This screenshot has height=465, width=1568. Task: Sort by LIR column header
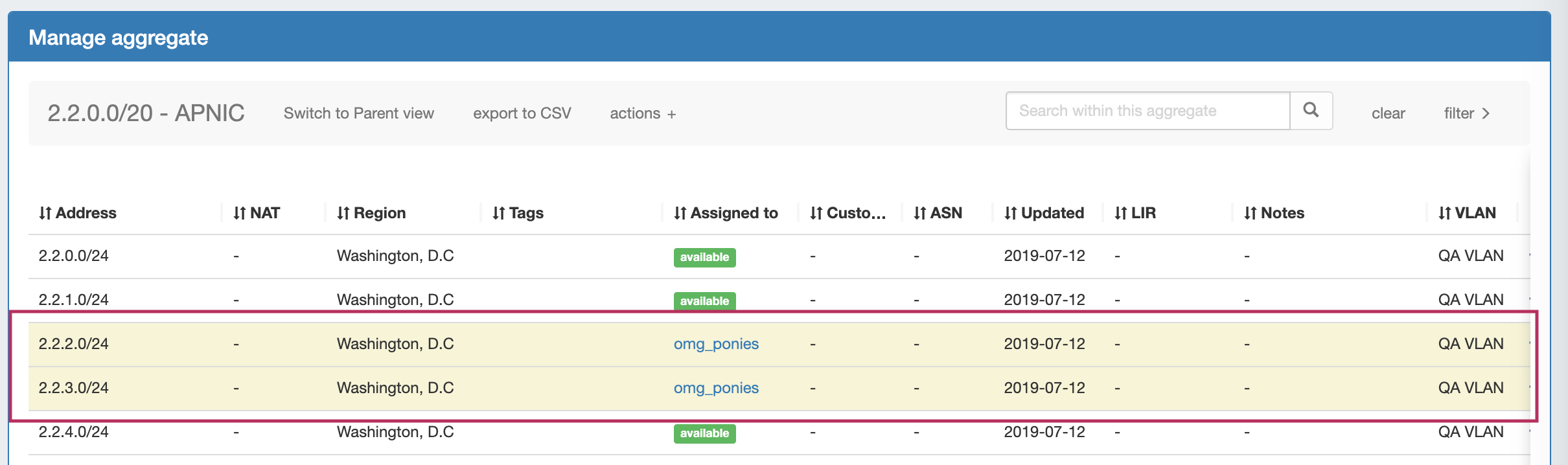pyautogui.click(x=1135, y=213)
